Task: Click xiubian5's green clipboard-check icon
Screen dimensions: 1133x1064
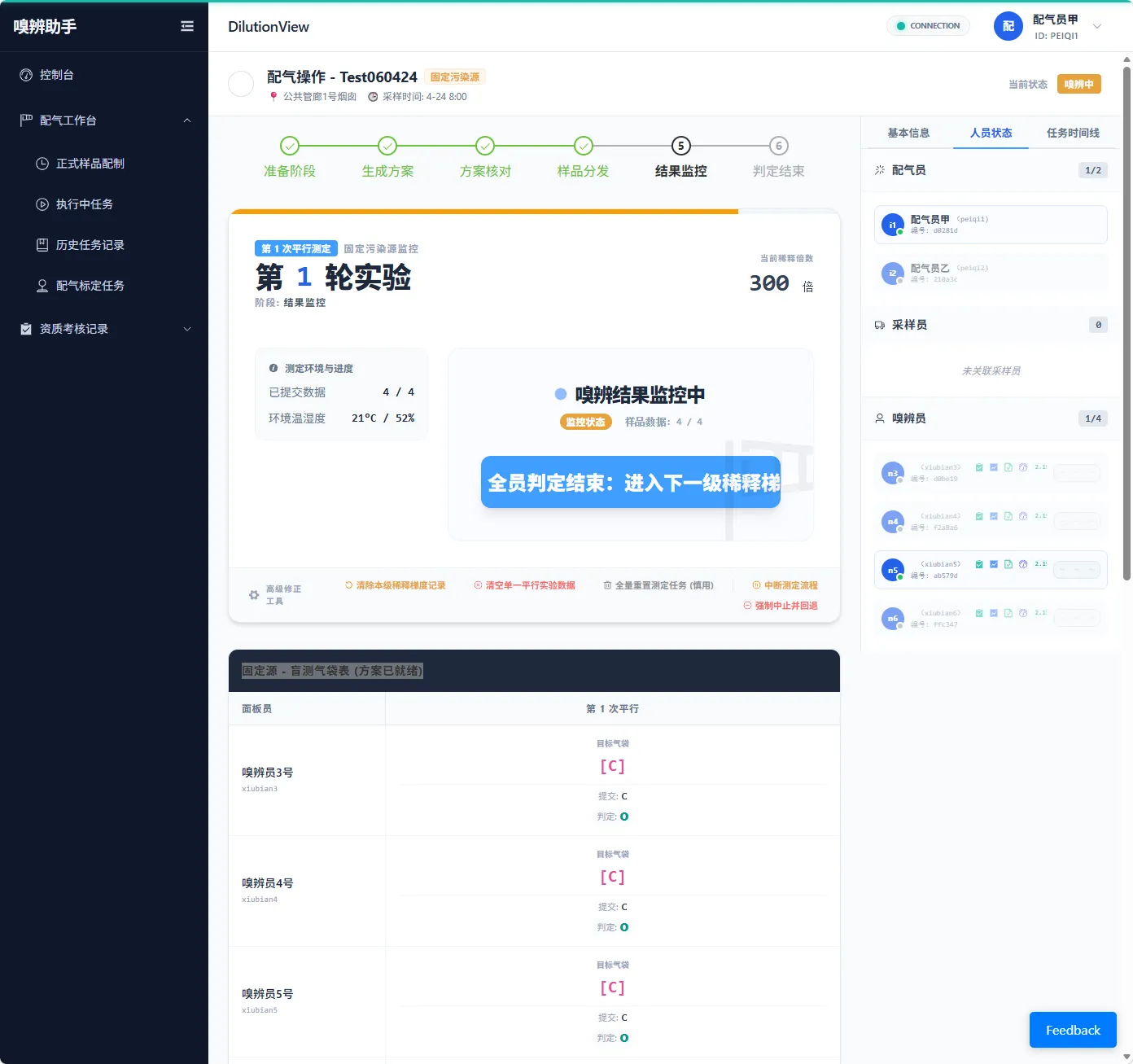Action: pyautogui.click(x=979, y=564)
